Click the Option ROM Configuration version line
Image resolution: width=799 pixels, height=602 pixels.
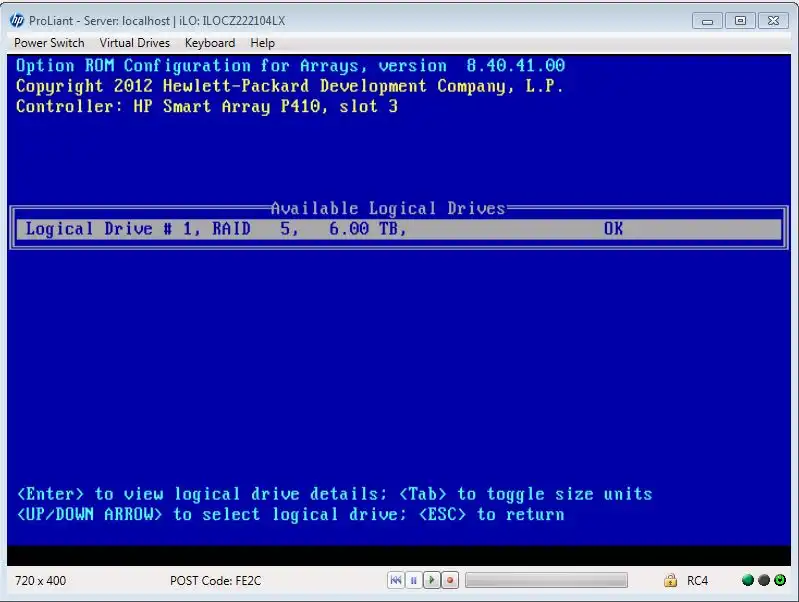point(290,66)
